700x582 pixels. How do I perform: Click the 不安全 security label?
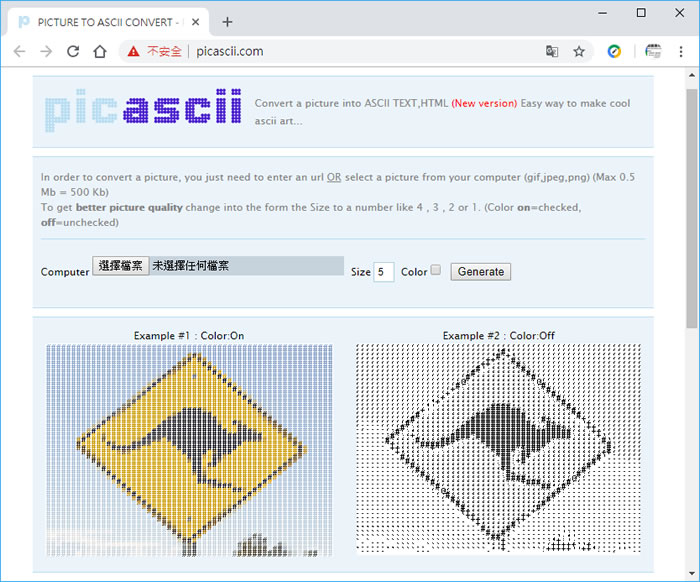(x=164, y=52)
